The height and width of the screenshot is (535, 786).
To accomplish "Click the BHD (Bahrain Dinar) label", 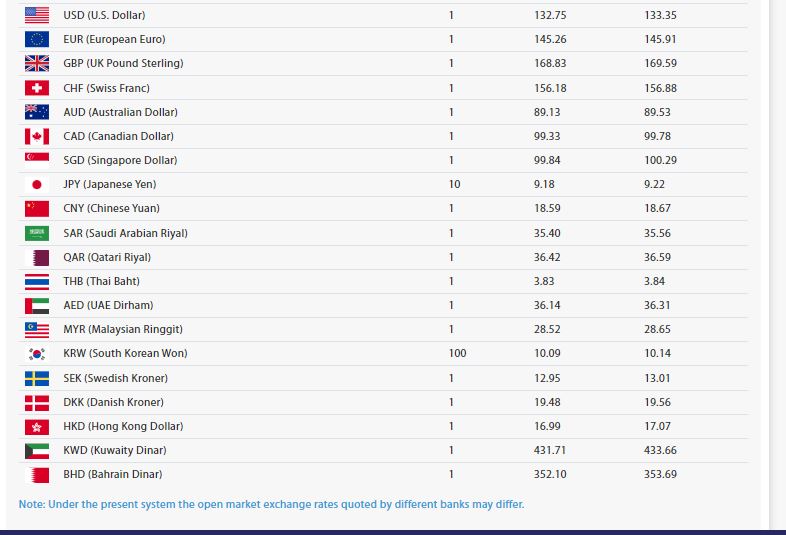I will pos(112,474).
